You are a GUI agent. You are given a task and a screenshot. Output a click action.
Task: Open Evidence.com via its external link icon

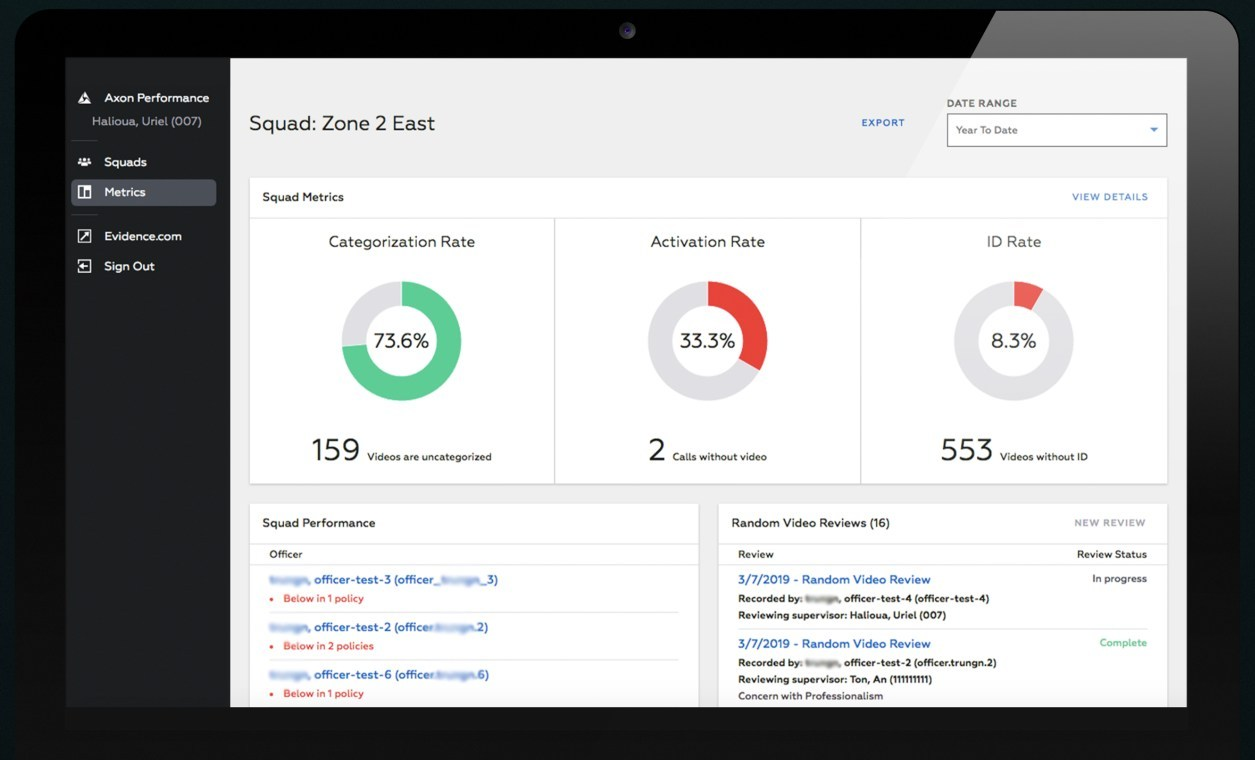[x=86, y=236]
